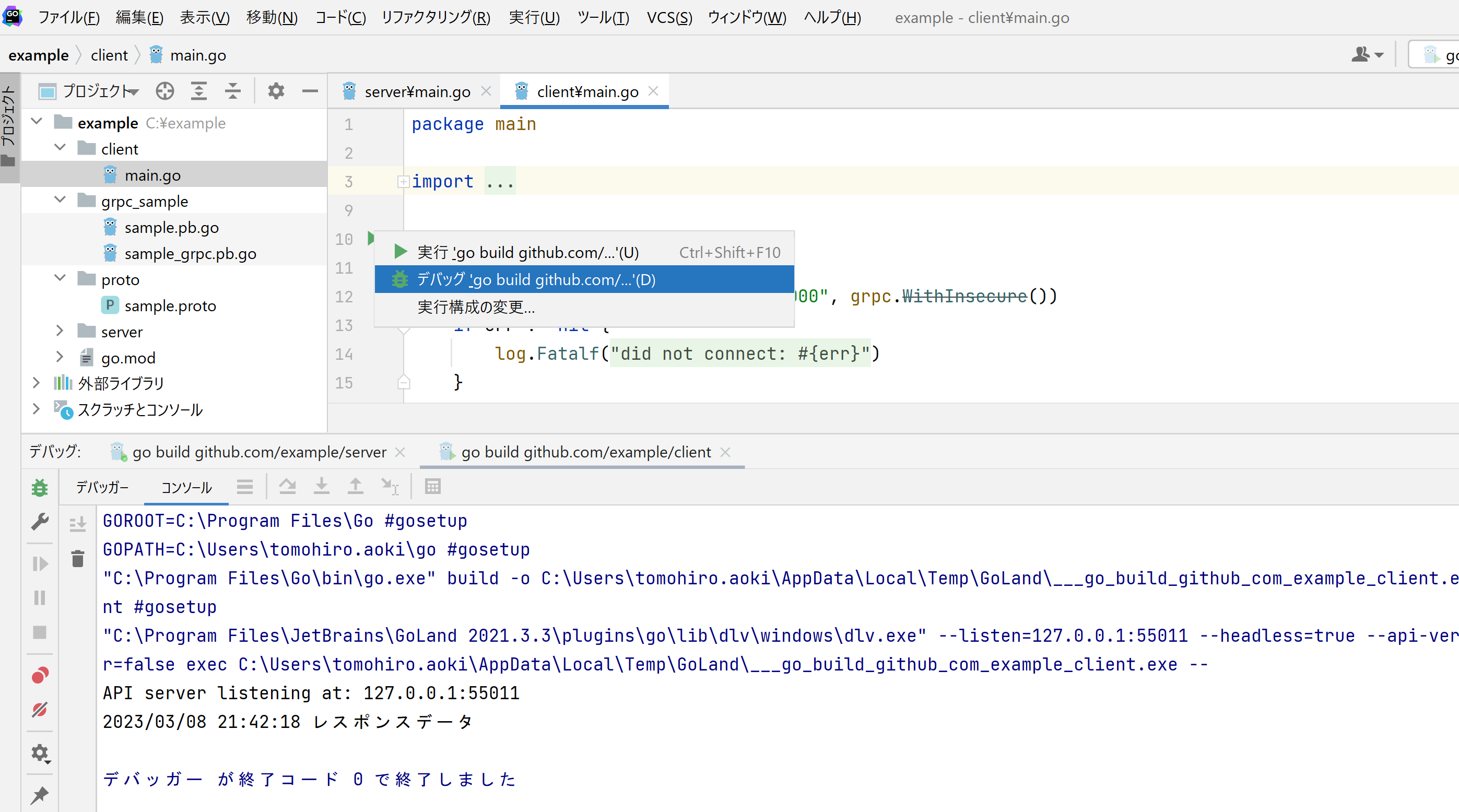Click the rerun debug bug icon
Viewport: 1459px width, 812px height.
pos(40,488)
